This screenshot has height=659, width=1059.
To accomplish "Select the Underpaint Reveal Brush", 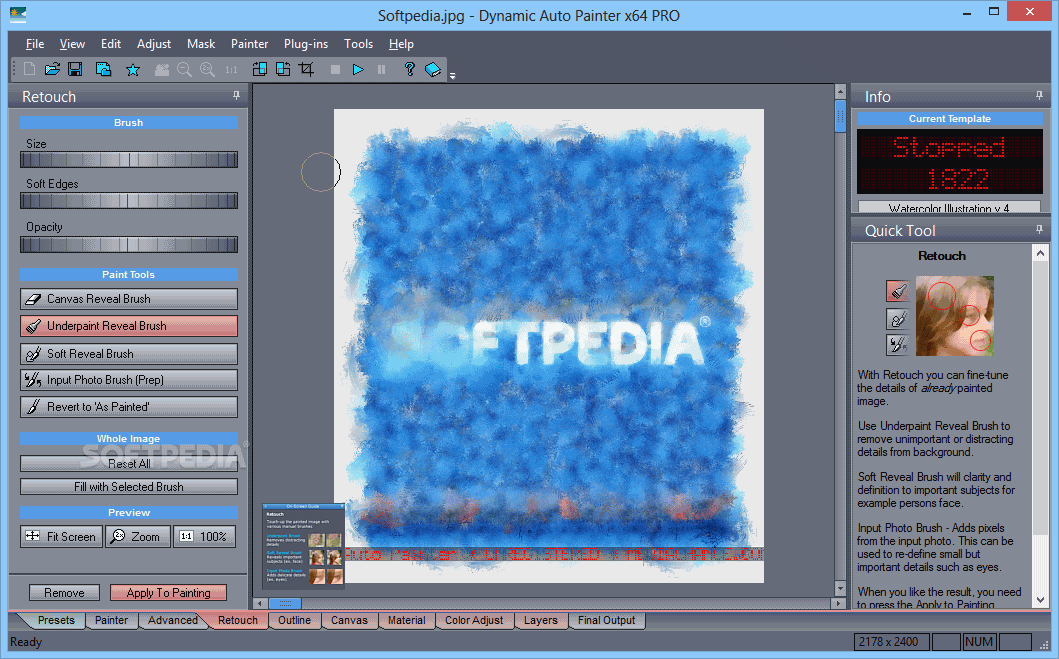I will click(x=129, y=325).
